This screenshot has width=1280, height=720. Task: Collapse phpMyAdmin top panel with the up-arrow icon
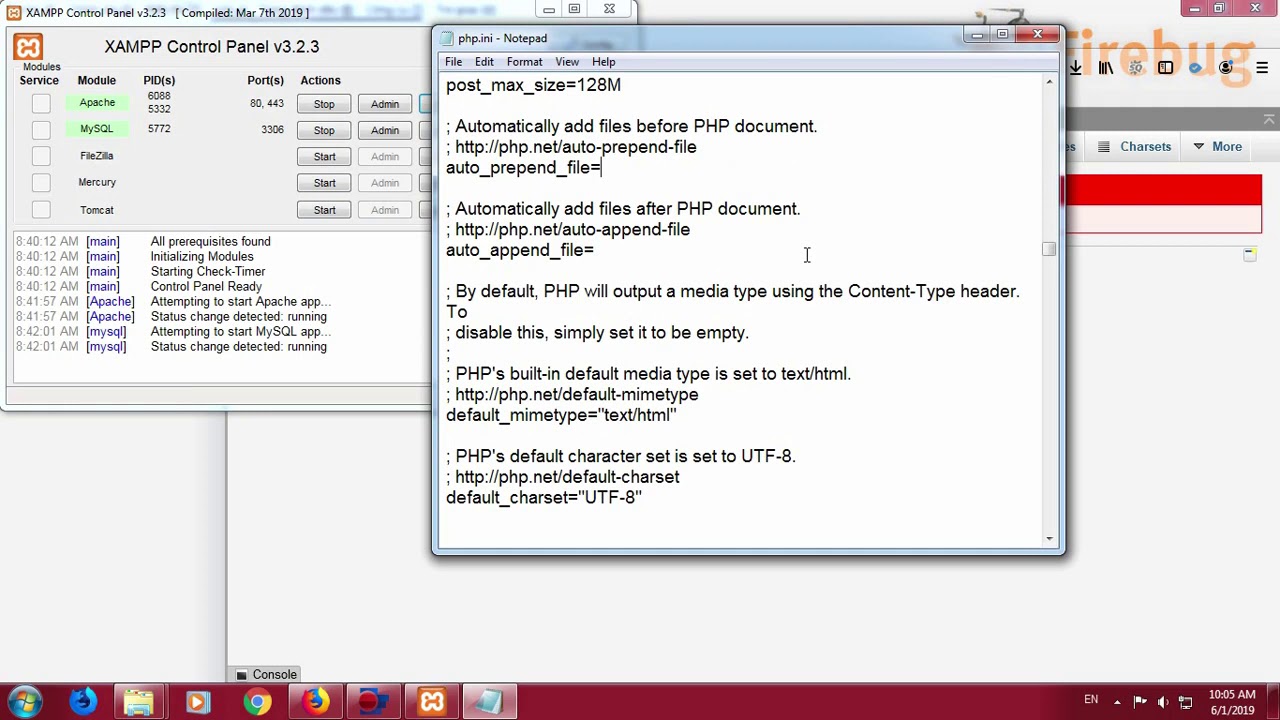pyautogui.click(x=1269, y=119)
